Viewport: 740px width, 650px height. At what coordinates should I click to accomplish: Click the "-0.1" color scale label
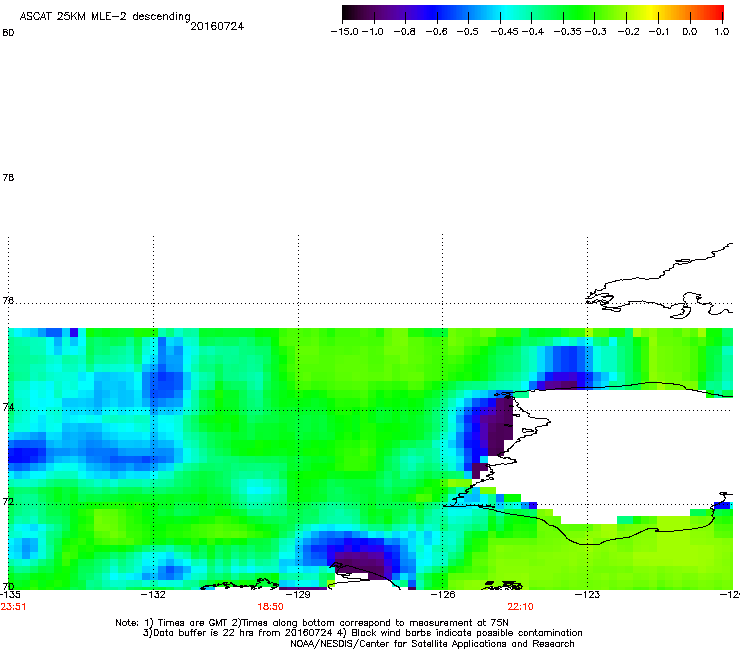tap(659, 32)
